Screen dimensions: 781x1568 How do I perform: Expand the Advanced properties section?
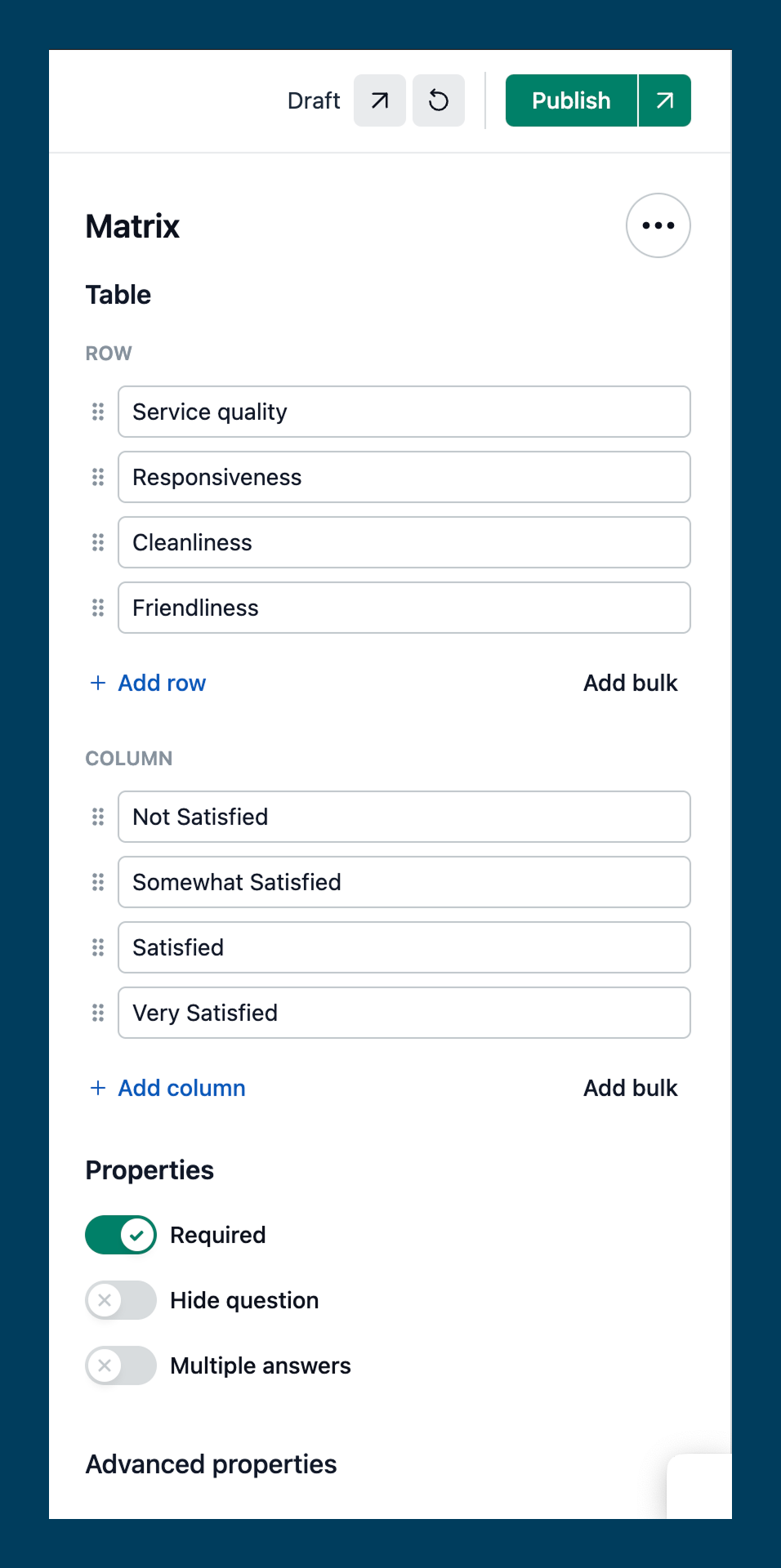click(212, 1464)
